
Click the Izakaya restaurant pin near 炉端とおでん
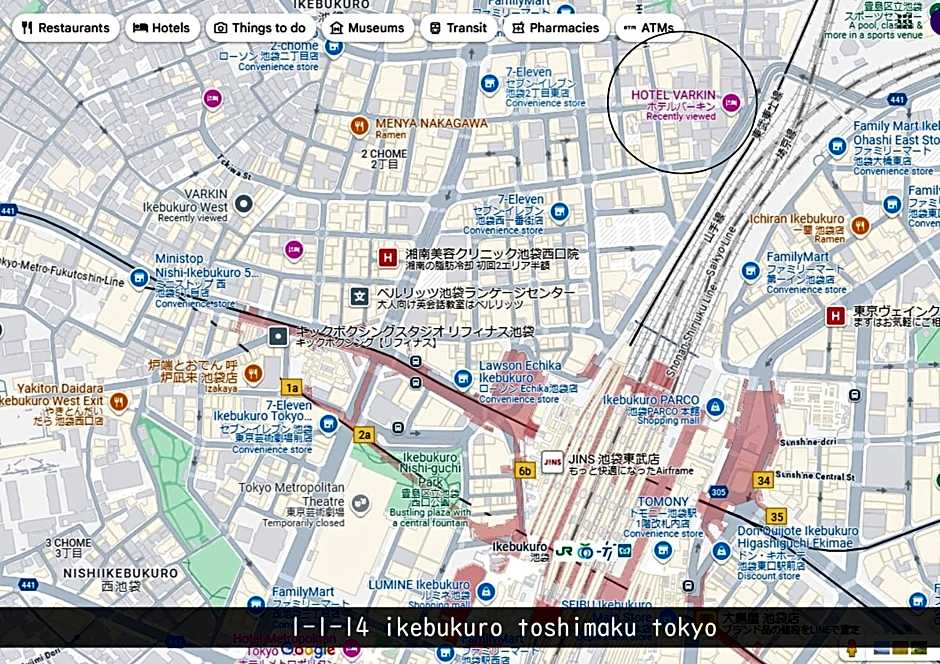pyautogui.click(x=254, y=373)
